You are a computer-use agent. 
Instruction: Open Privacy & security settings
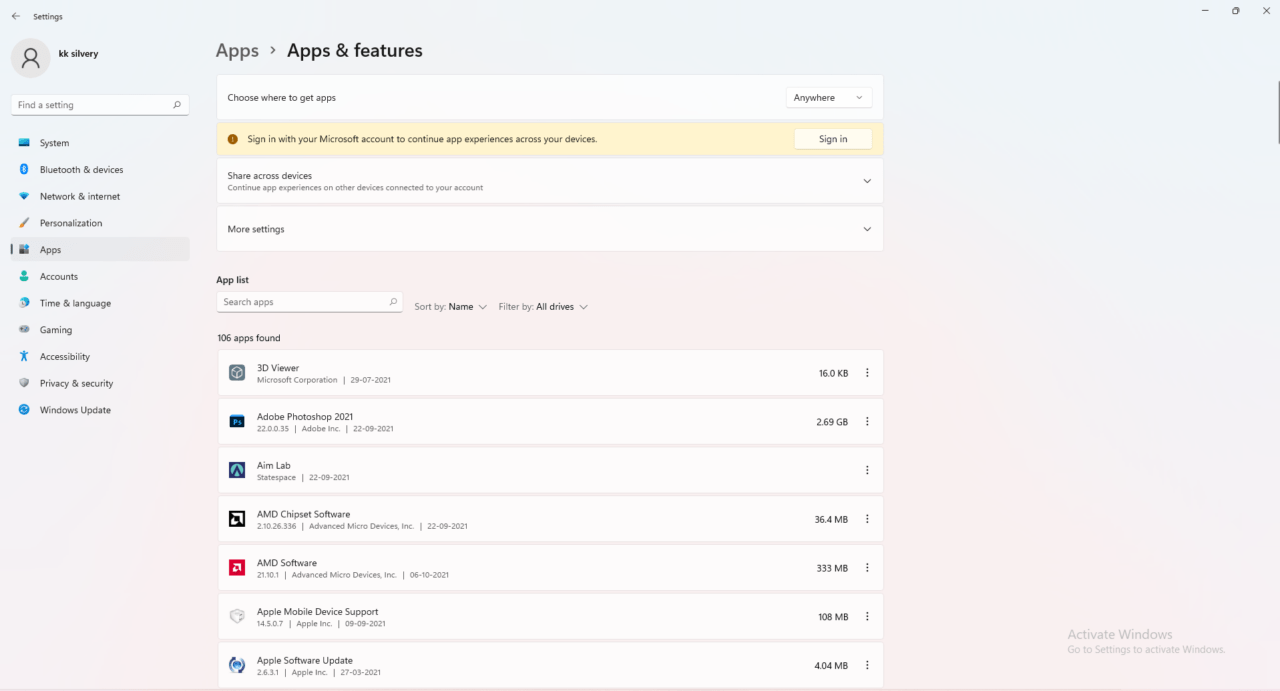(100, 383)
